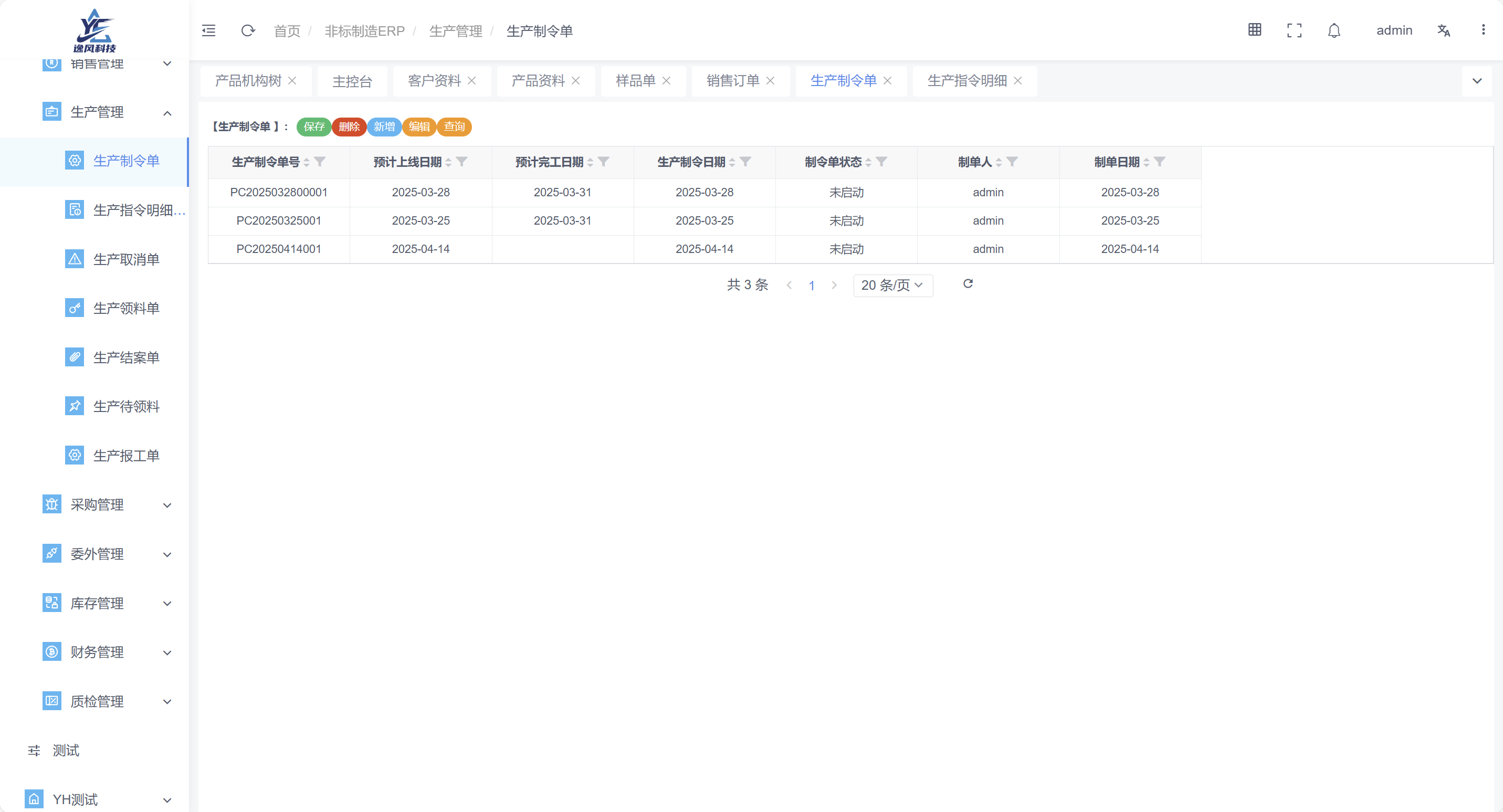Open 生产取消单 from the sidebar
Screen dimensions: 1503x812
[127, 258]
